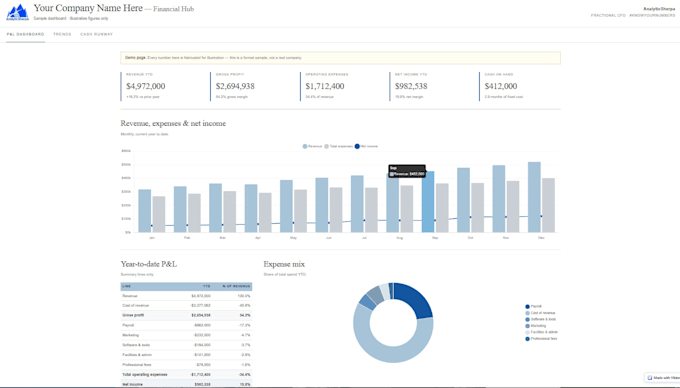Click the Year-to-date P&L heading
The height and width of the screenshot is (388, 680).
click(149, 264)
